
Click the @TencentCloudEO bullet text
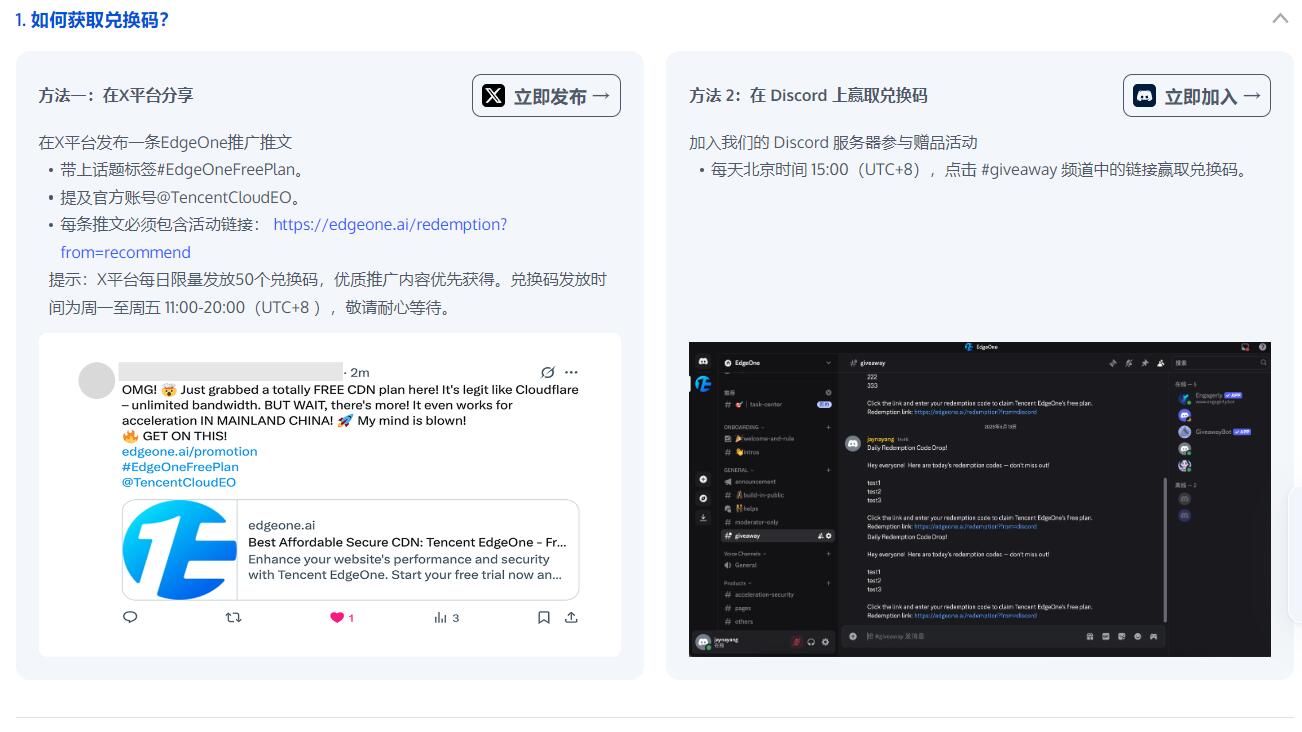click(x=180, y=197)
